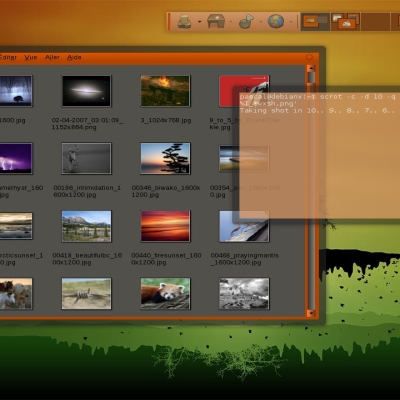Select the barbed wire thumbnail
This screenshot has height=400, width=400.
pos(86,294)
